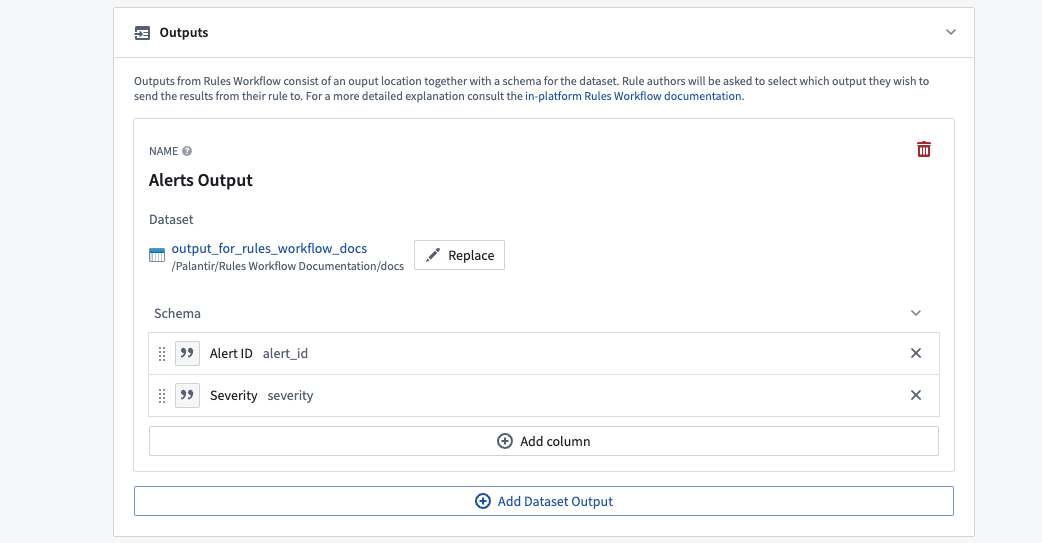This screenshot has width=1042, height=543.
Task: Delete the Alerts Output via trash icon
Action: coord(924,150)
